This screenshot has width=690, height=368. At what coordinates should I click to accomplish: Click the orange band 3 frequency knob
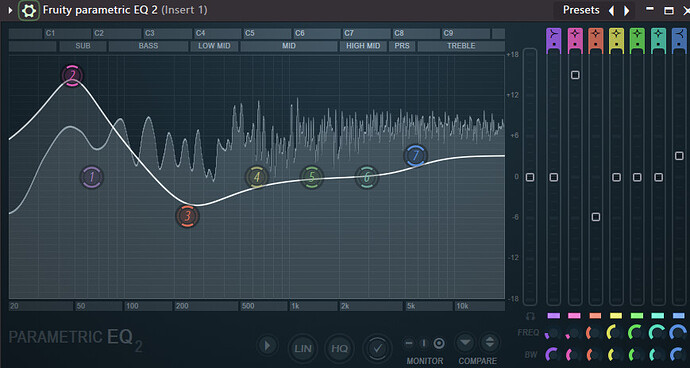click(595, 333)
